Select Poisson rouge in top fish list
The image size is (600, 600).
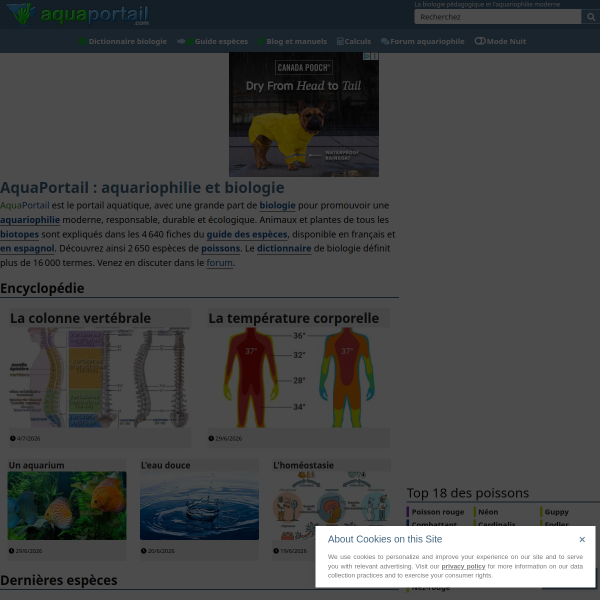pyautogui.click(x=437, y=512)
